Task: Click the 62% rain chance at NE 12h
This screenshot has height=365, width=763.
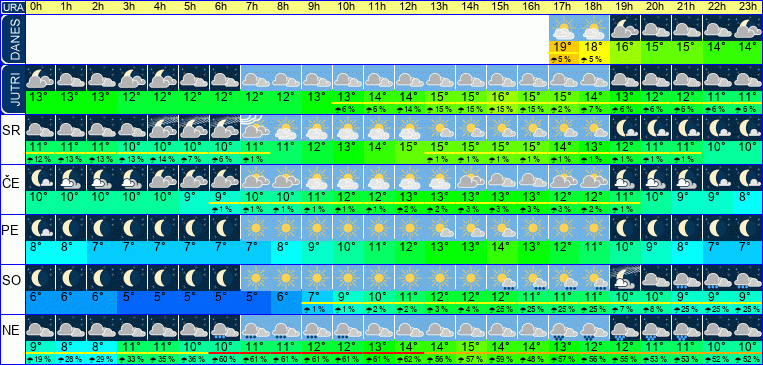Action: (x=409, y=359)
